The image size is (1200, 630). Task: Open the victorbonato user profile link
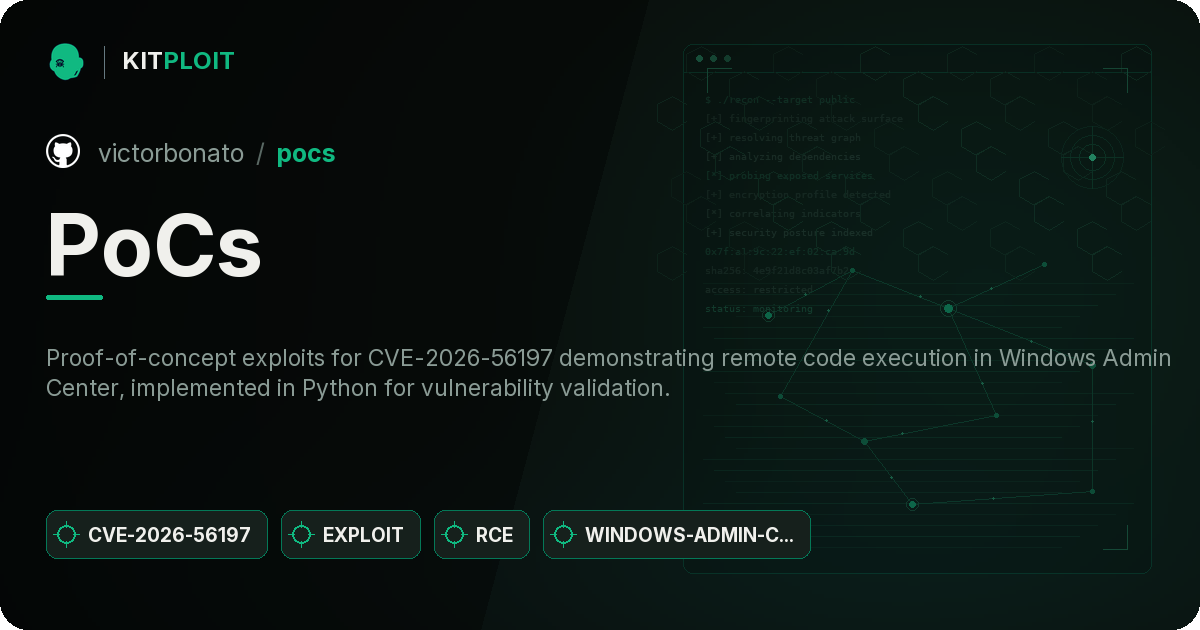(171, 153)
